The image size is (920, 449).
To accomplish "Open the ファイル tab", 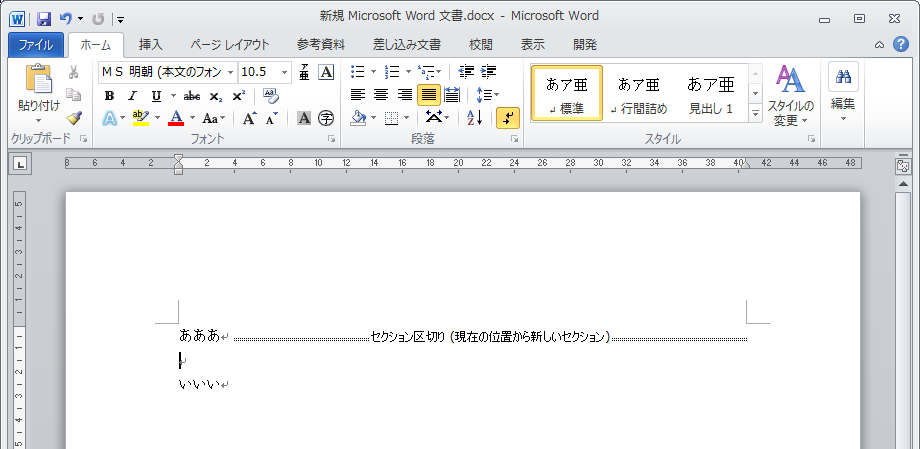I will coord(36,44).
